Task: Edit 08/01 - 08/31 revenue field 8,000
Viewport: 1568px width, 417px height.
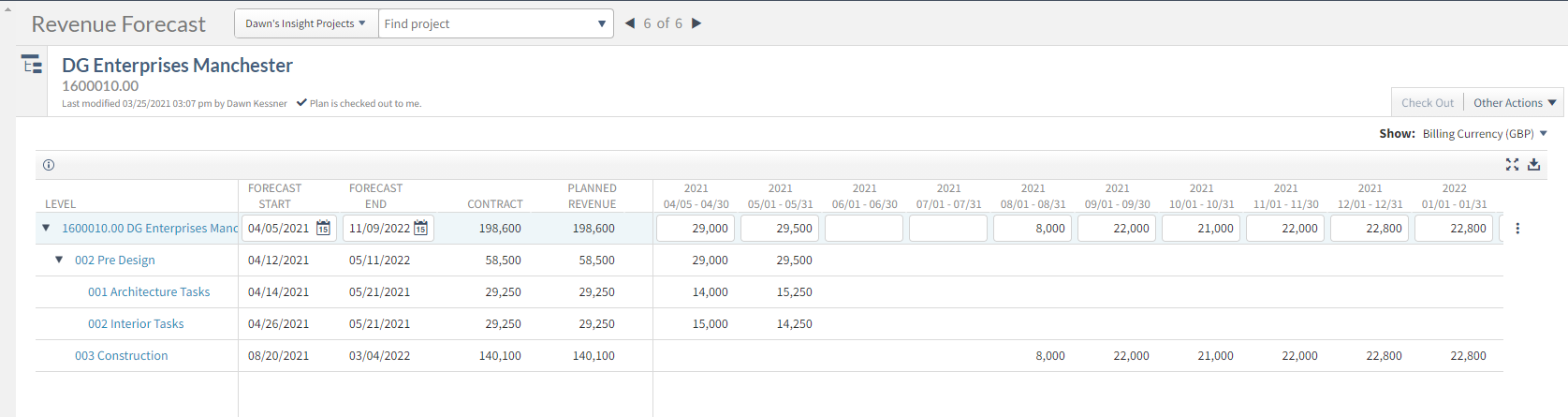Action: [1033, 229]
